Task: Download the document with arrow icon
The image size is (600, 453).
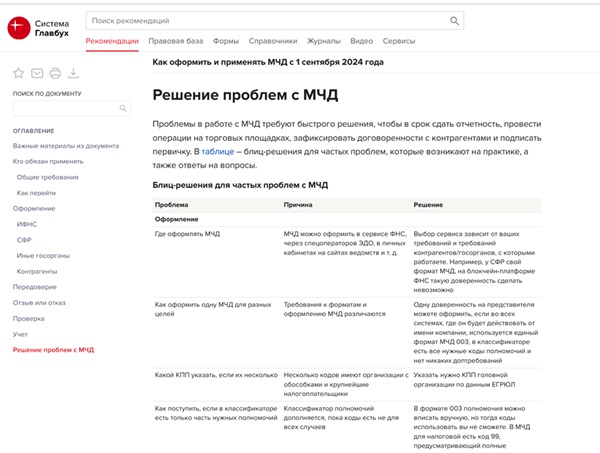Action: click(x=74, y=73)
